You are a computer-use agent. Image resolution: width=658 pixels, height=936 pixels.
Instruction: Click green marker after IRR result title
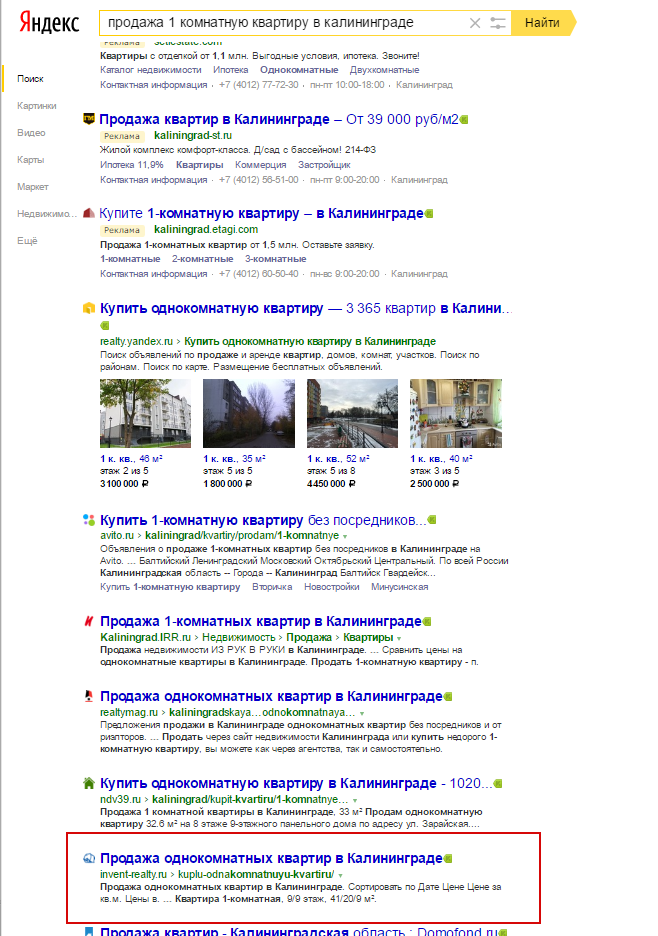(x=427, y=621)
